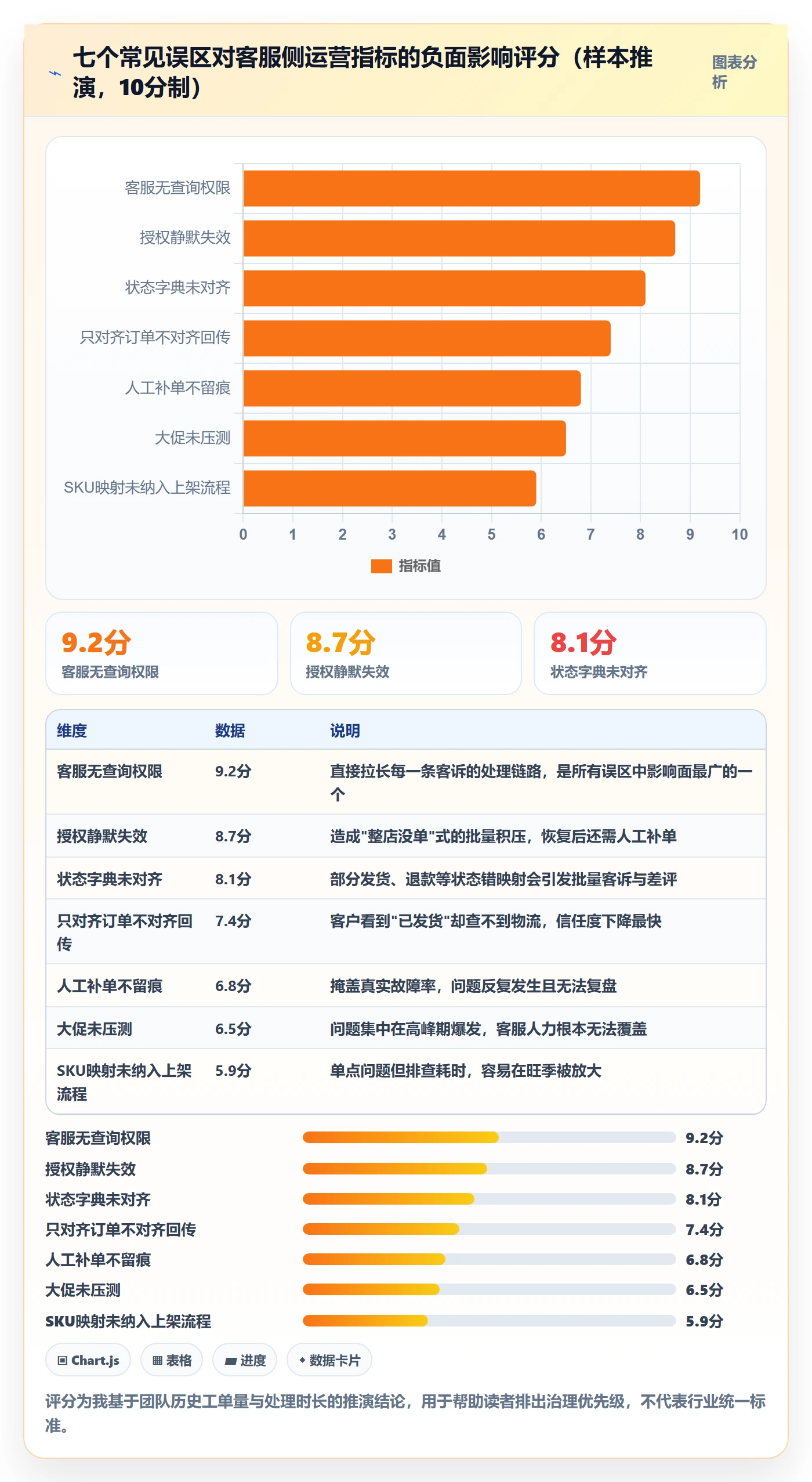The width and height of the screenshot is (812, 1482).
Task: Click description 掩盖真实故障率，问题反复发生且无法复盘
Action: pyautogui.click(x=473, y=986)
